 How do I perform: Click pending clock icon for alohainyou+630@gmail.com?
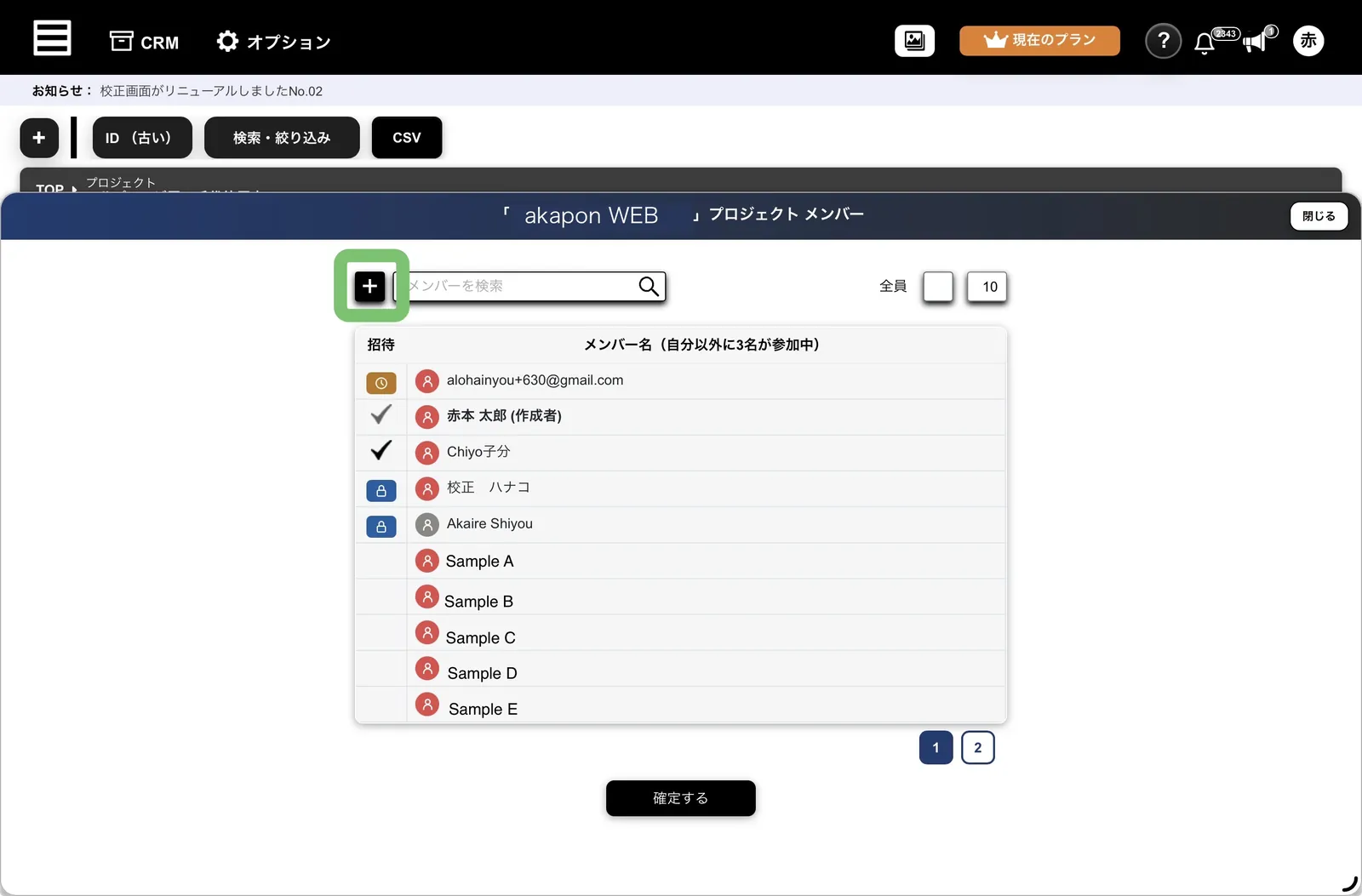[381, 383]
